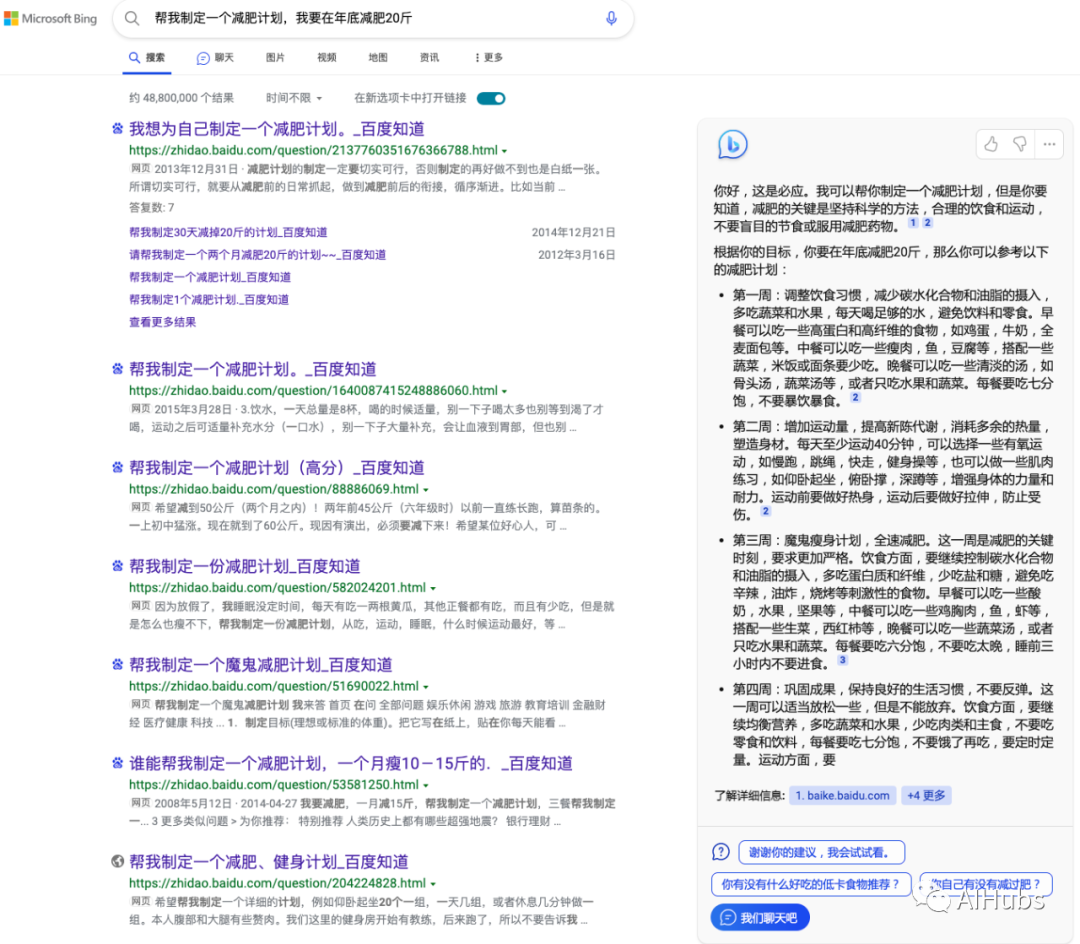Viewport: 1080px width, 944px height.
Task: Click in the search query input field
Action: 372,19
